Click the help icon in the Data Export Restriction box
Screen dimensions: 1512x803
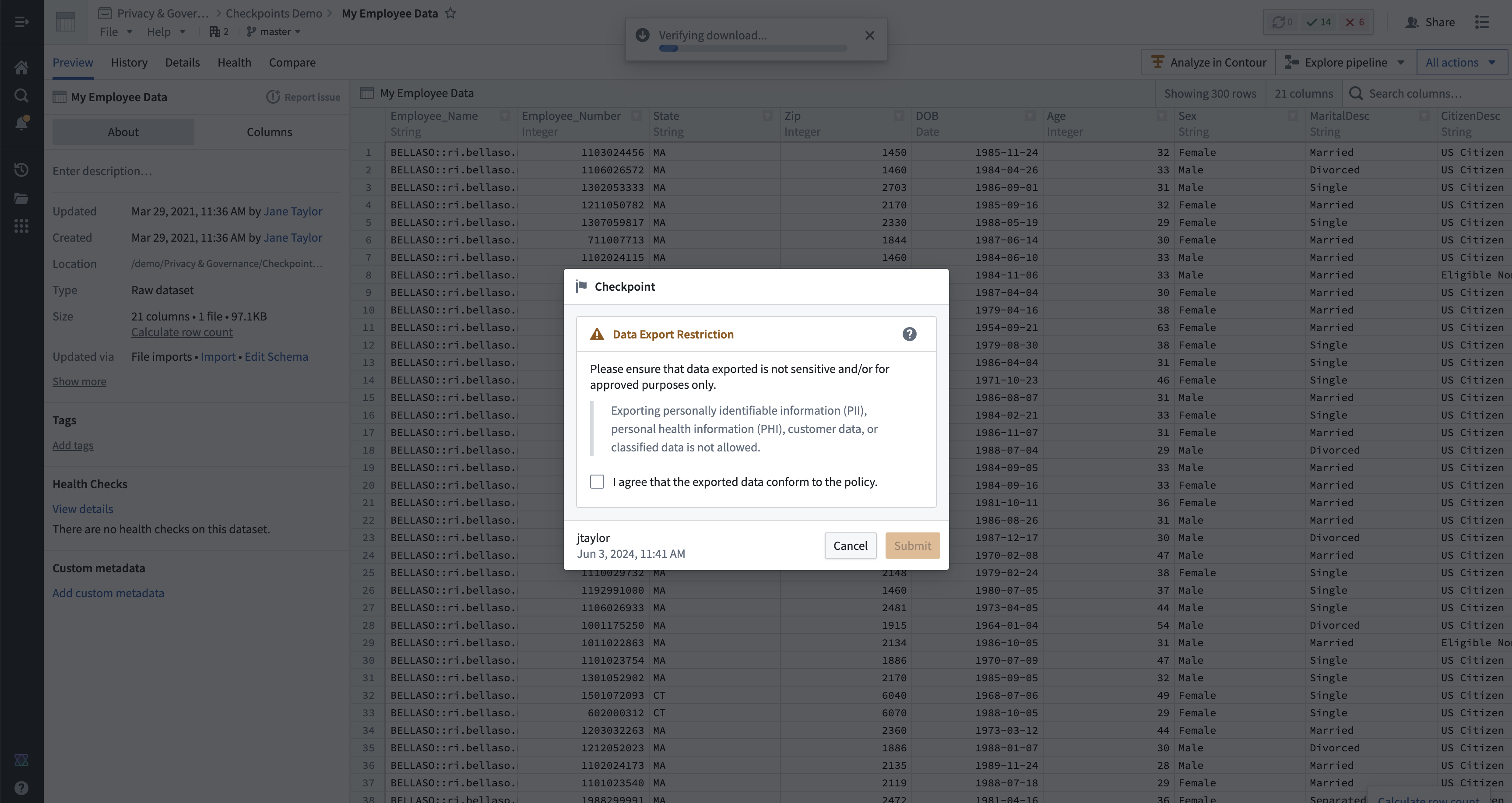coord(909,334)
